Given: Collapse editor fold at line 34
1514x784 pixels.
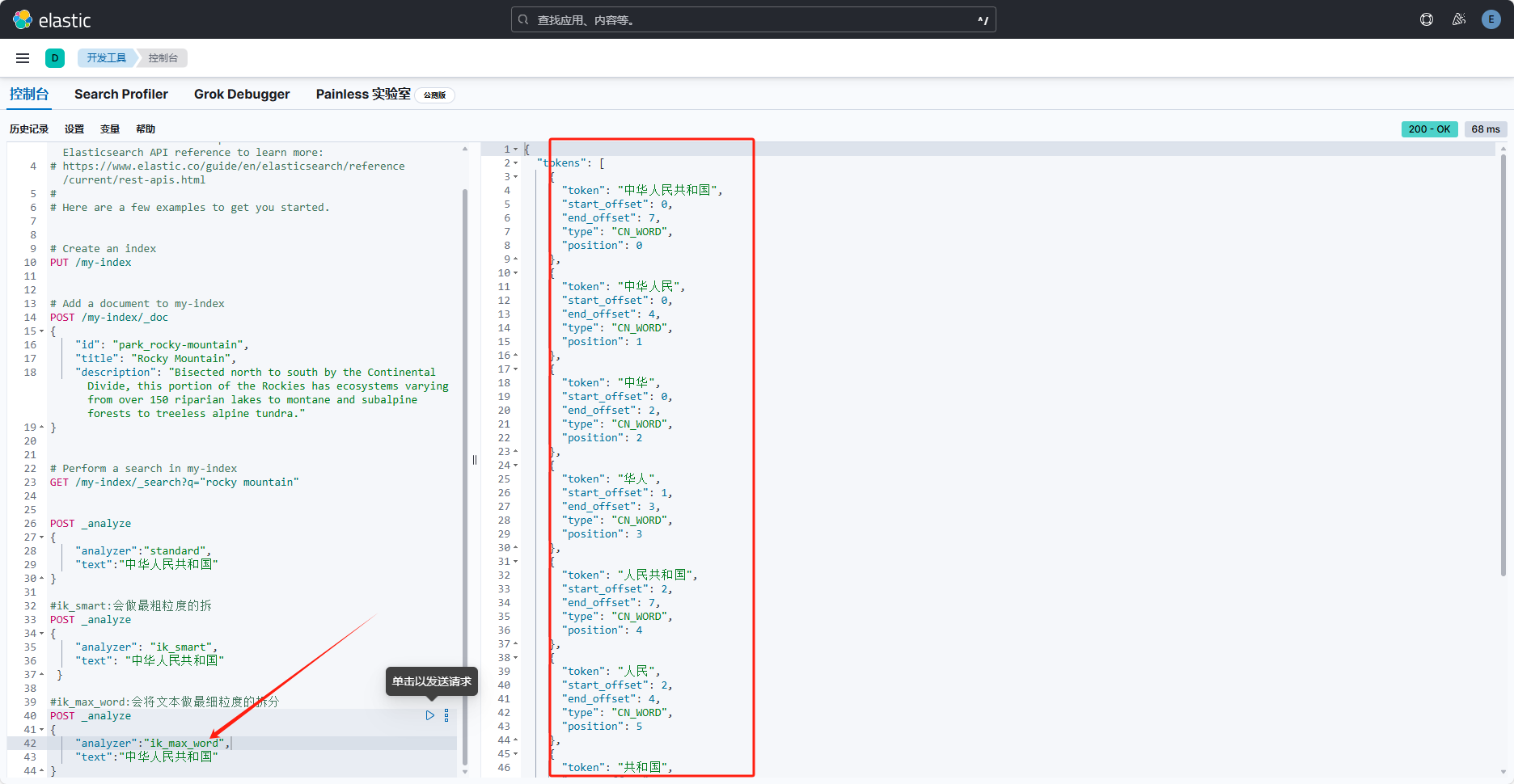Looking at the screenshot, I should (42, 634).
